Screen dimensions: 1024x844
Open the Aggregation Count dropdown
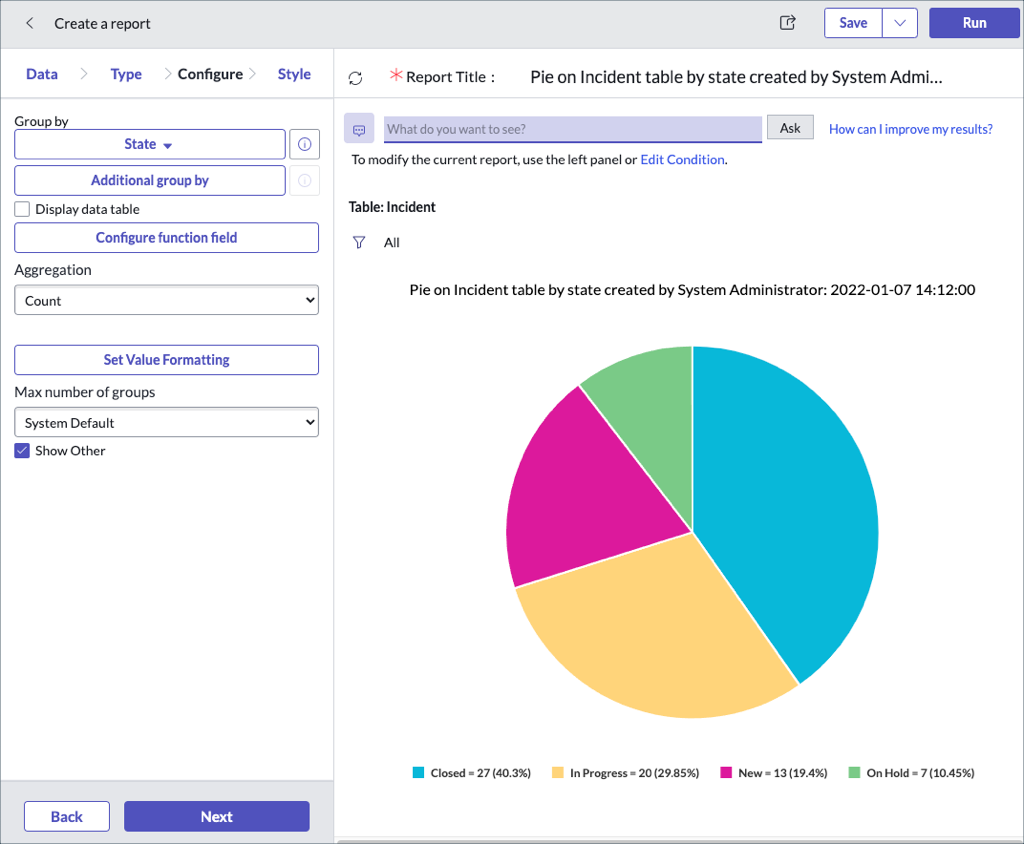166,301
